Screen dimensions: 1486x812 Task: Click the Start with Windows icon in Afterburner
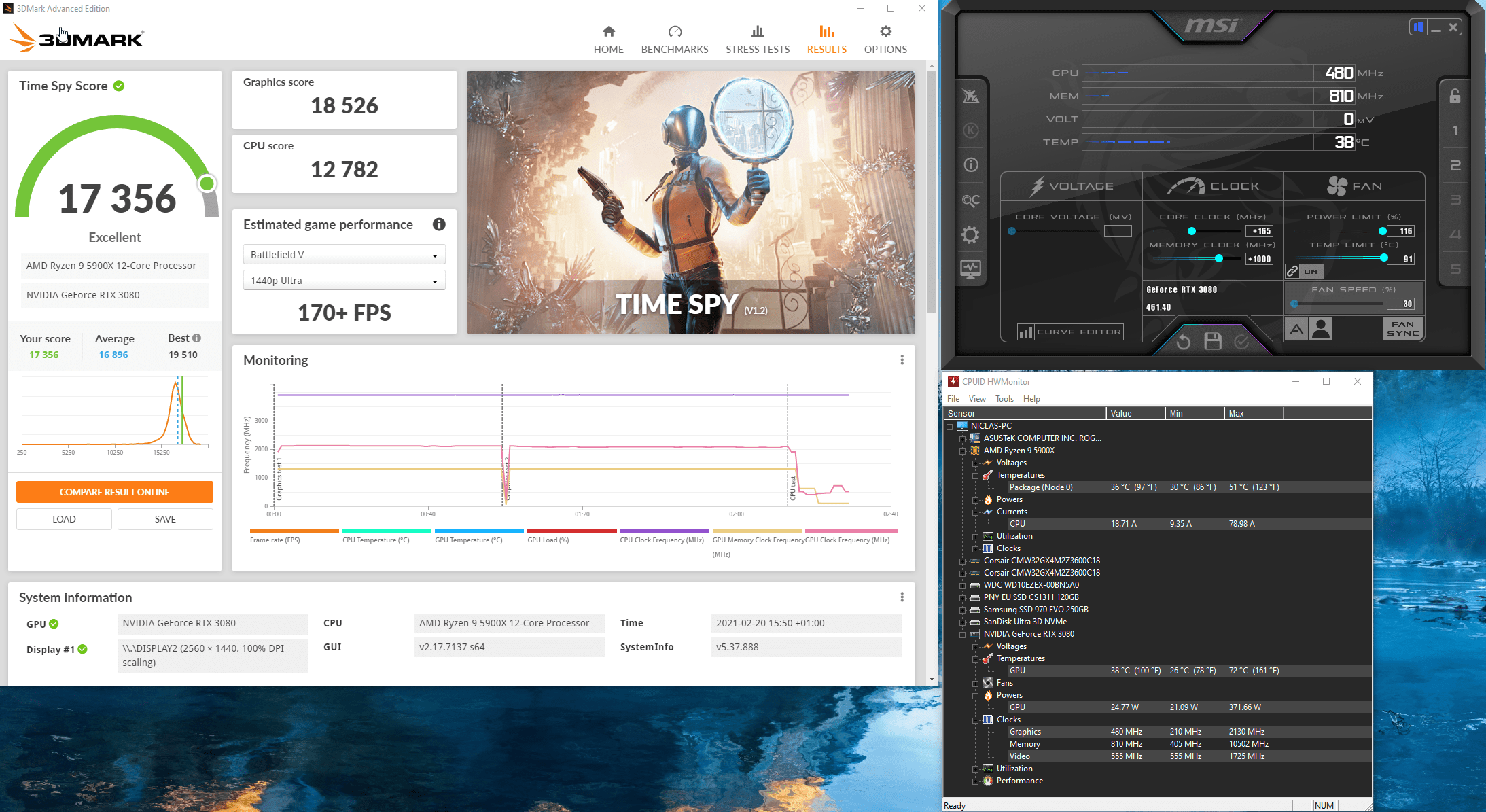(1419, 27)
